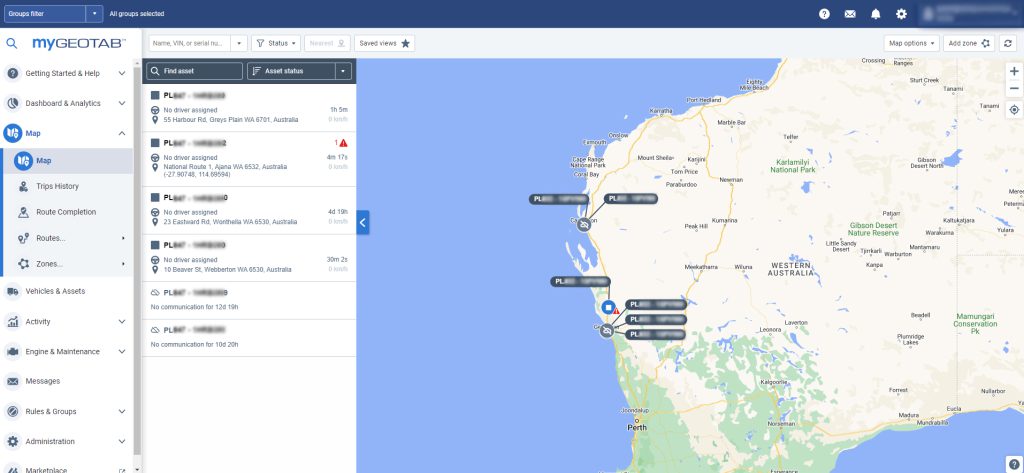Screen dimensions: 1024x473
Task: Click the stopped vehicle marker with red warning on the map
Action: click(609, 307)
